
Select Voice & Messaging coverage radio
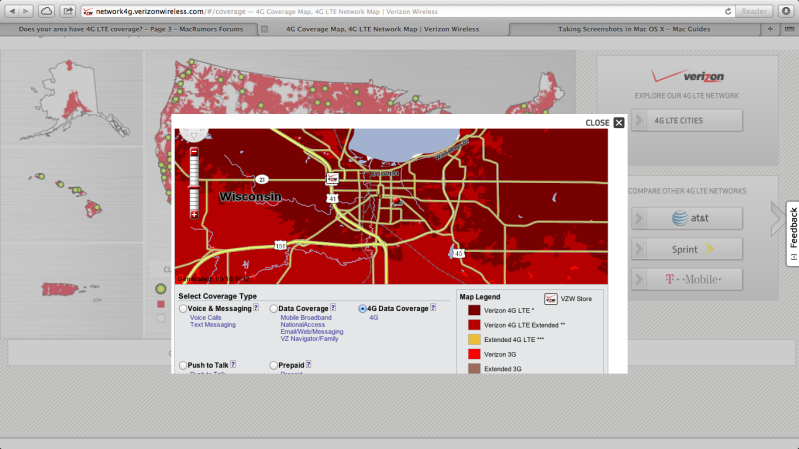click(183, 309)
